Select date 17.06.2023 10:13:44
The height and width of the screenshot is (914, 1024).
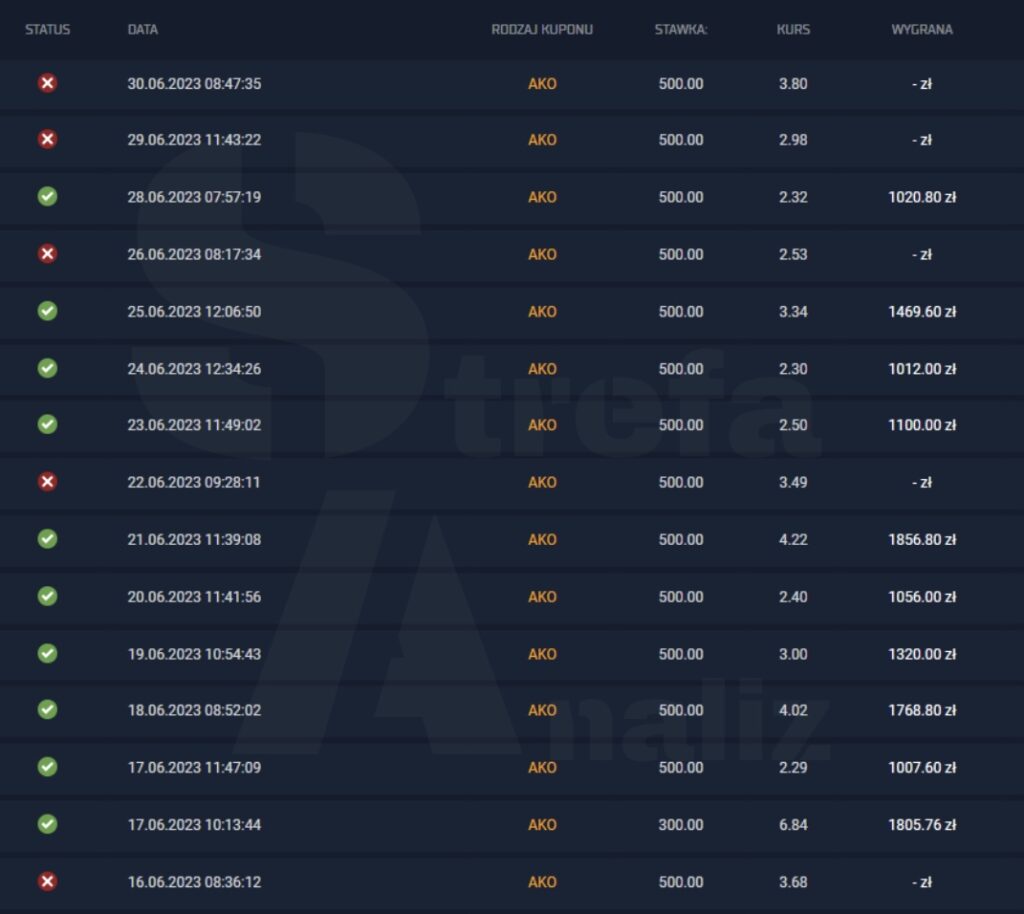point(194,825)
